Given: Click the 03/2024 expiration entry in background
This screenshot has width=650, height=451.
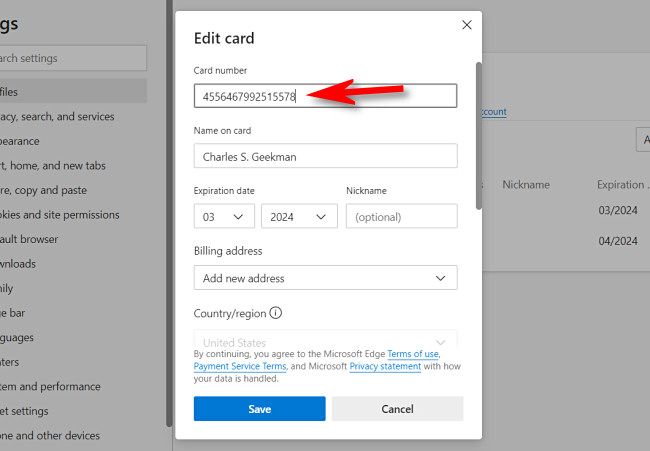Looking at the screenshot, I should [618, 210].
